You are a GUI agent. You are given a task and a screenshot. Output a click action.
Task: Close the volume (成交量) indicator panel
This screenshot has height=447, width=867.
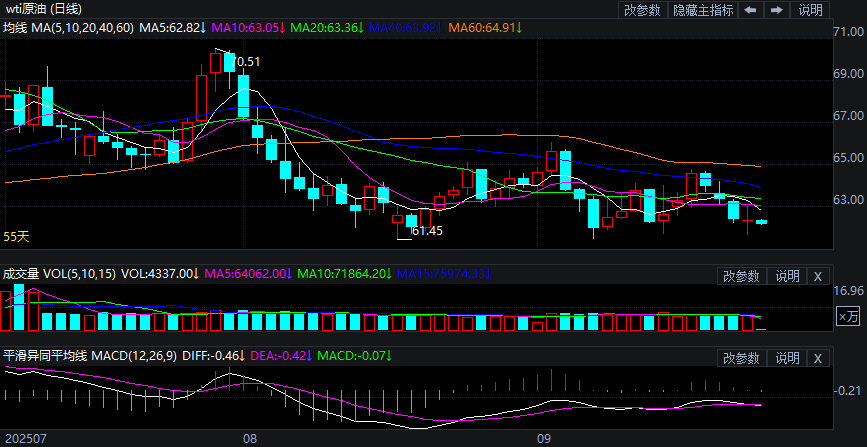pos(817,276)
